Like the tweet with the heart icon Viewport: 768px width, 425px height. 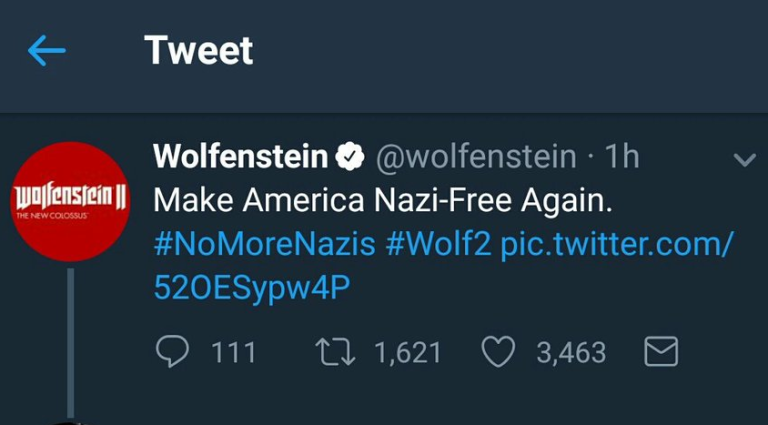click(x=497, y=351)
